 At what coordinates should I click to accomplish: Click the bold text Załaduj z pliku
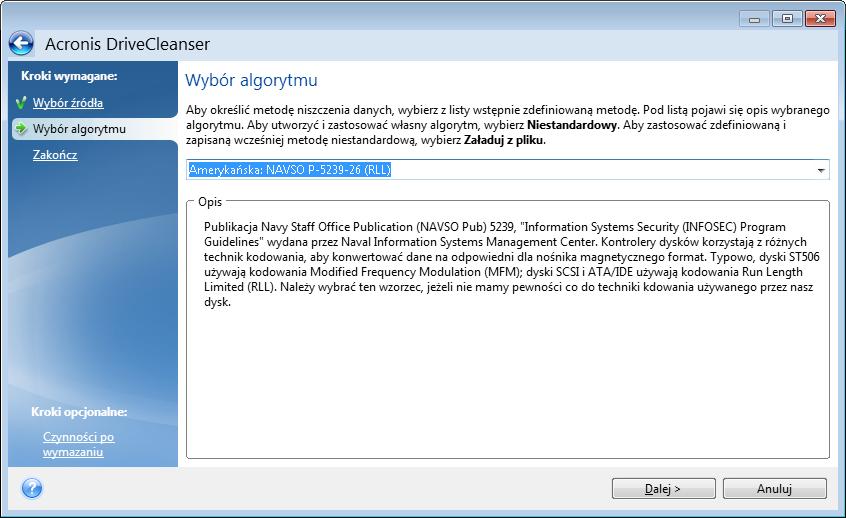pos(504,140)
